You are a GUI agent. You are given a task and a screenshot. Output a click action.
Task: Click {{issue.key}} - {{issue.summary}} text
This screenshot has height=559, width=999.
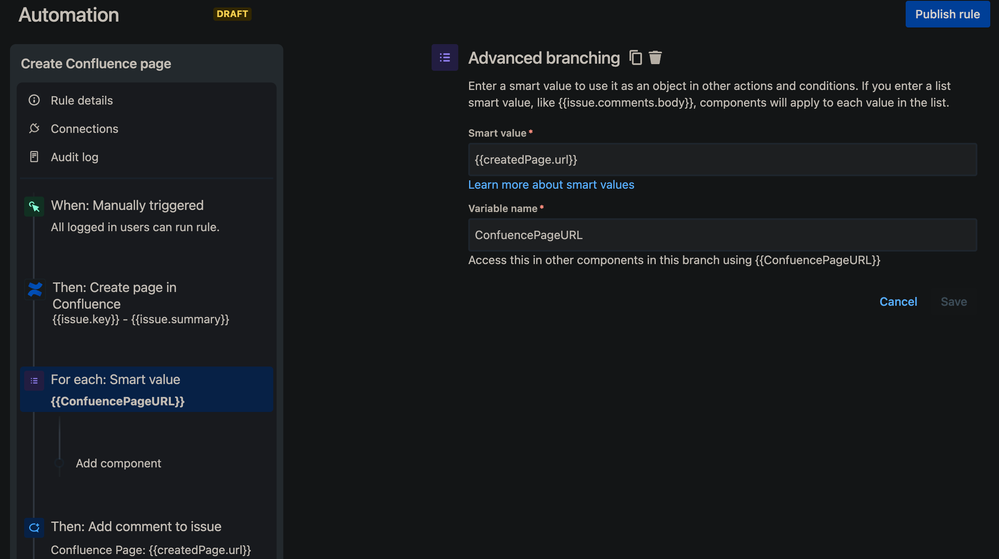(x=141, y=319)
